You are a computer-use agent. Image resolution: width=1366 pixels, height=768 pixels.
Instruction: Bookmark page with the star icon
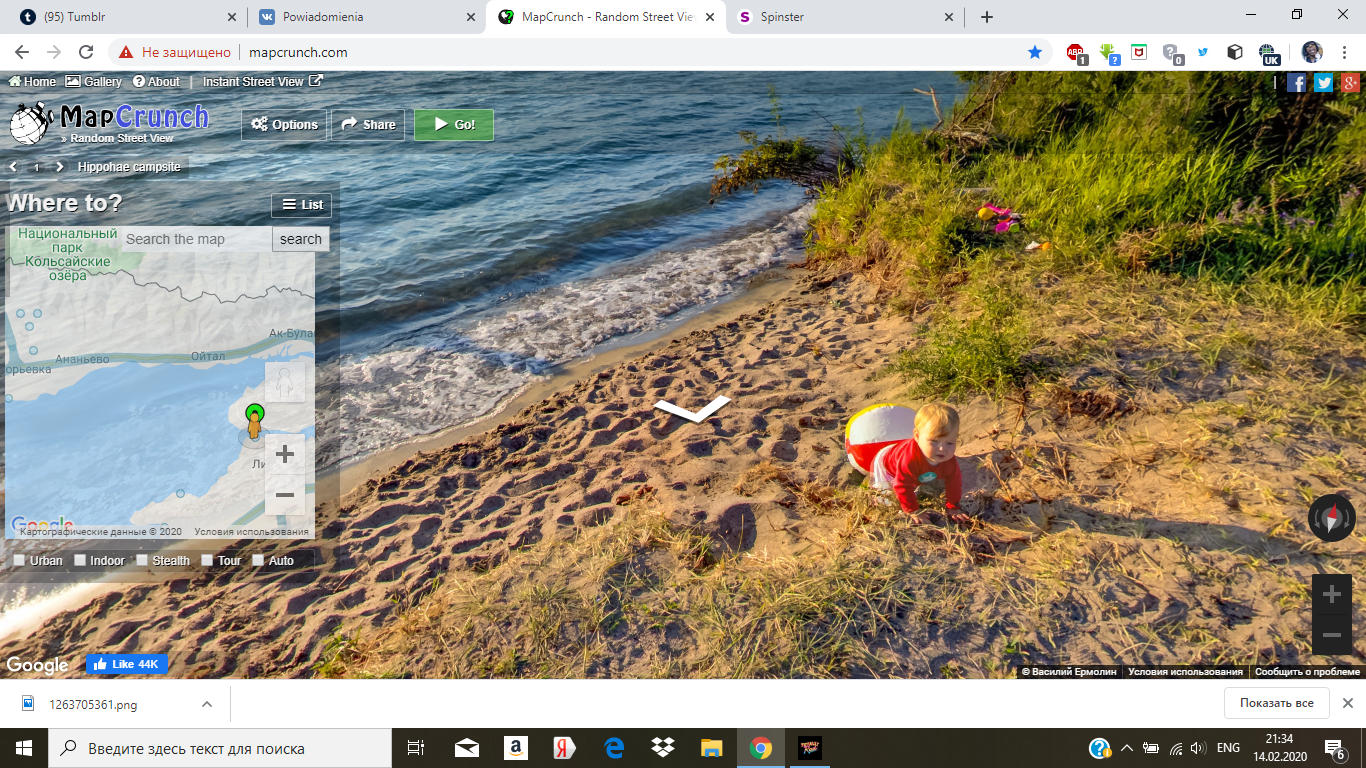pyautogui.click(x=1035, y=52)
